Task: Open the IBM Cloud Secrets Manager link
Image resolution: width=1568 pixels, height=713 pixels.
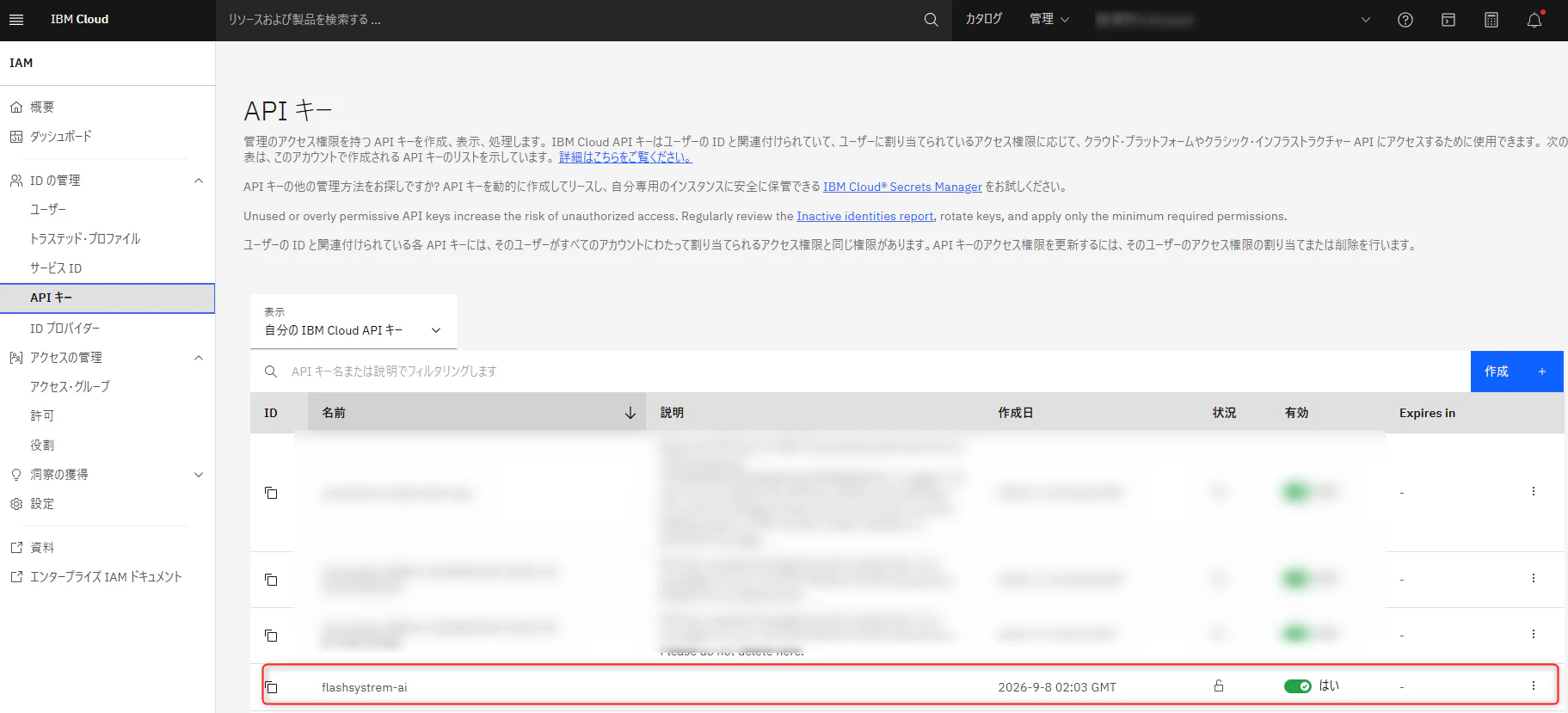Action: pos(902,187)
